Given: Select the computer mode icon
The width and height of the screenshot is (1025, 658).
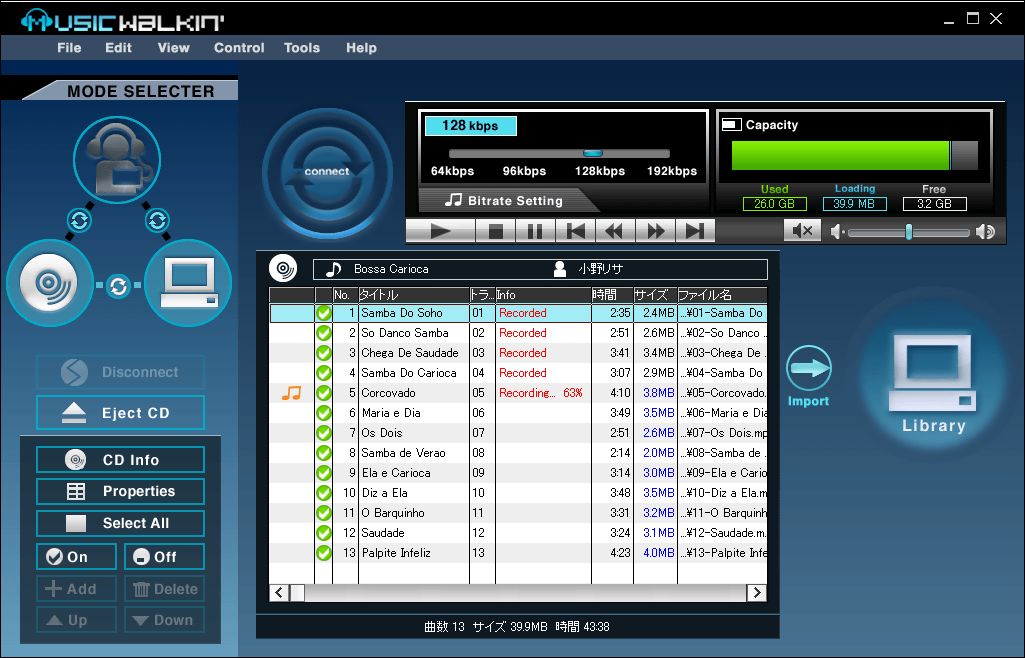Looking at the screenshot, I should 188,283.
